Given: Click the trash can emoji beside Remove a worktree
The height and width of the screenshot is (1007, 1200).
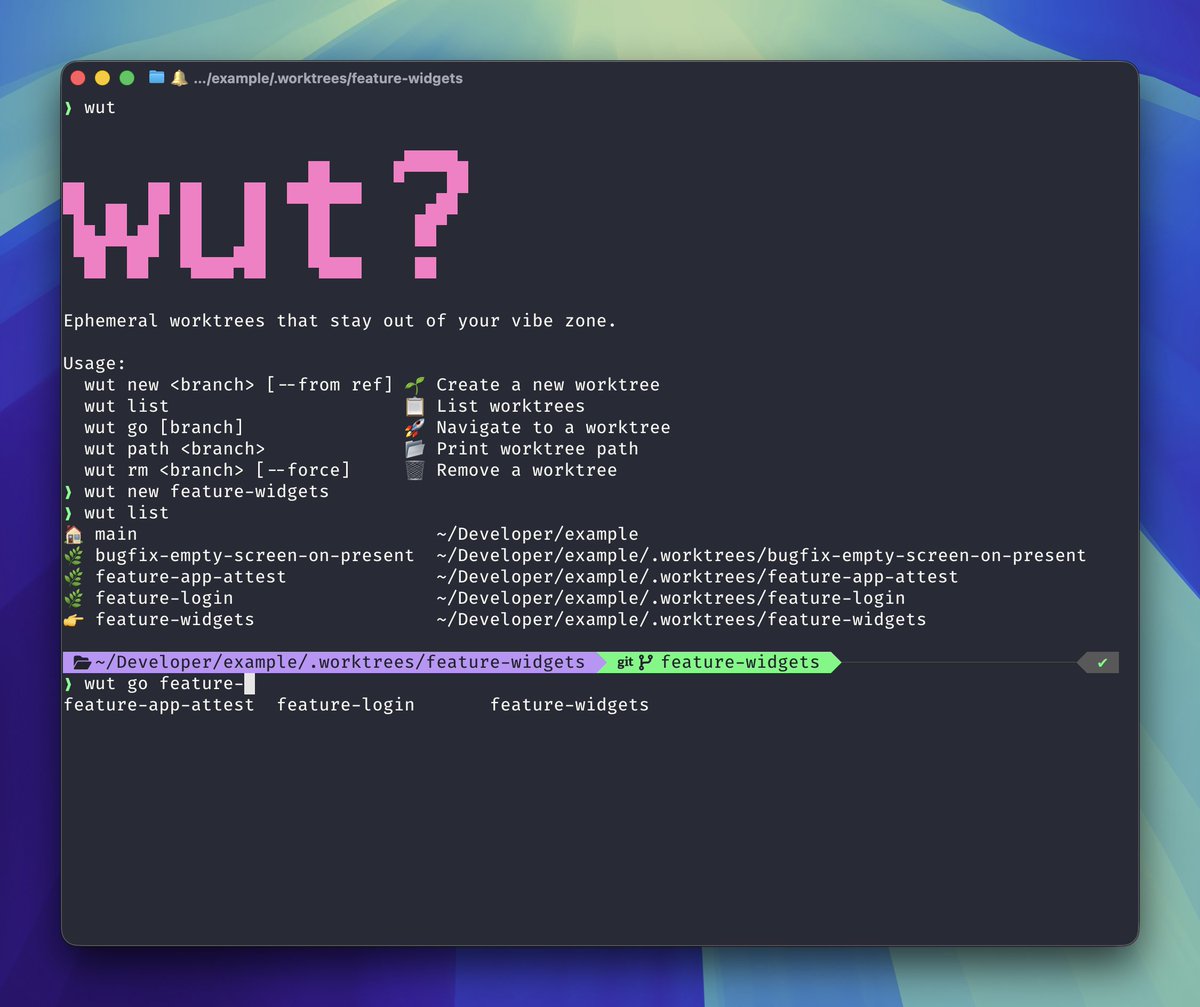Looking at the screenshot, I should coord(415,470).
